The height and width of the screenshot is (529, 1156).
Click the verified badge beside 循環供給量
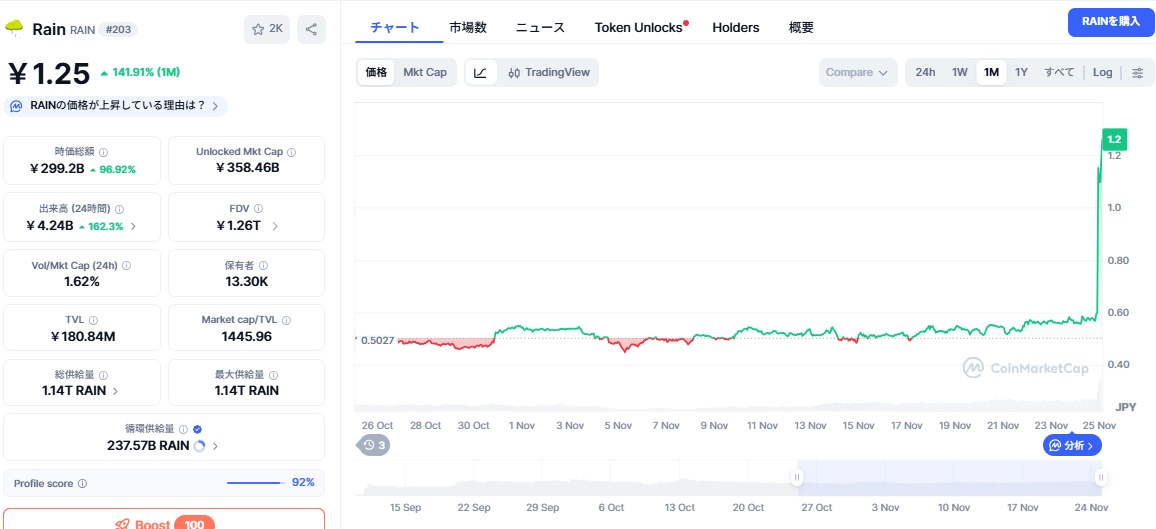197,429
